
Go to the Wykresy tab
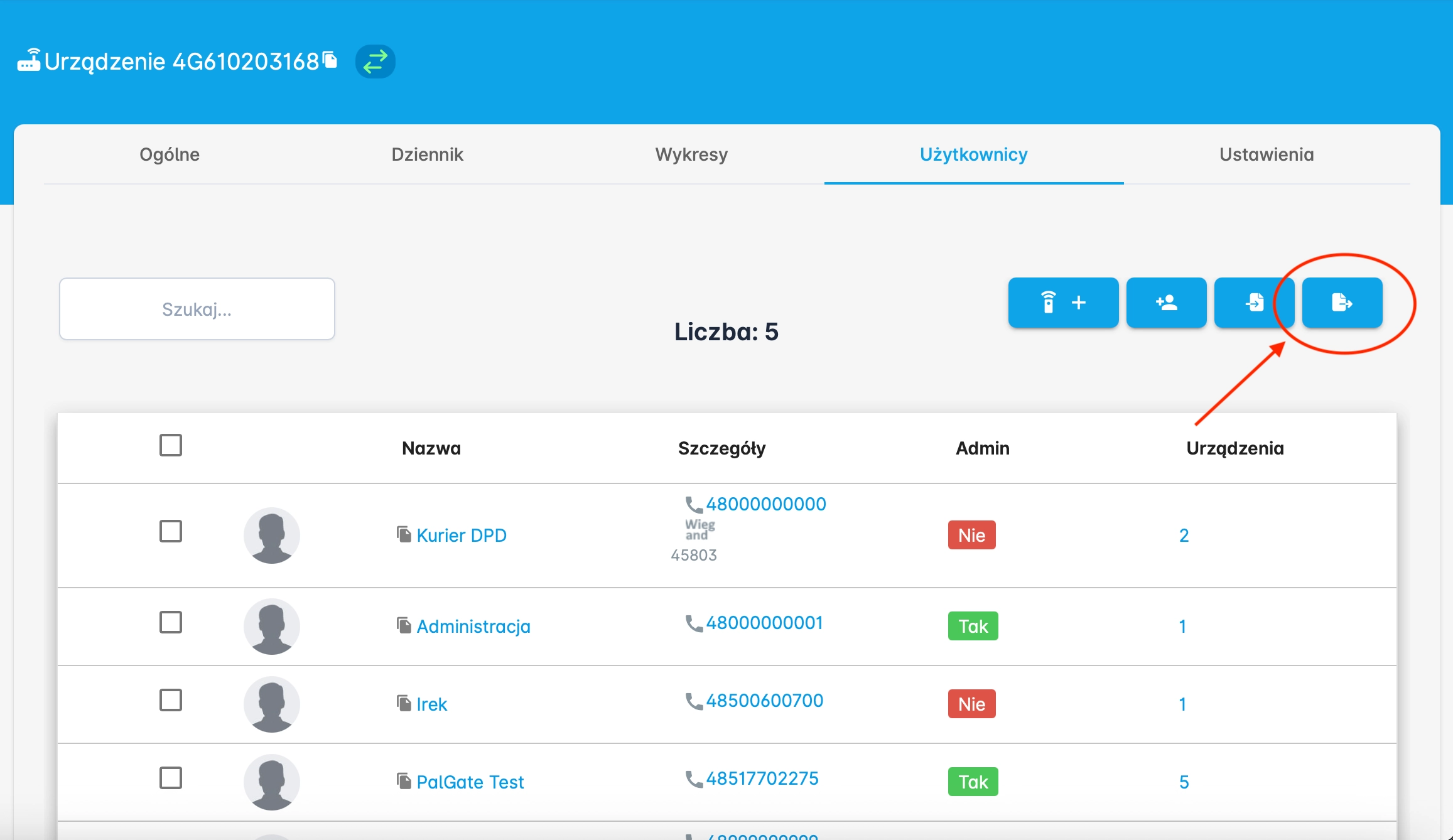click(x=691, y=154)
